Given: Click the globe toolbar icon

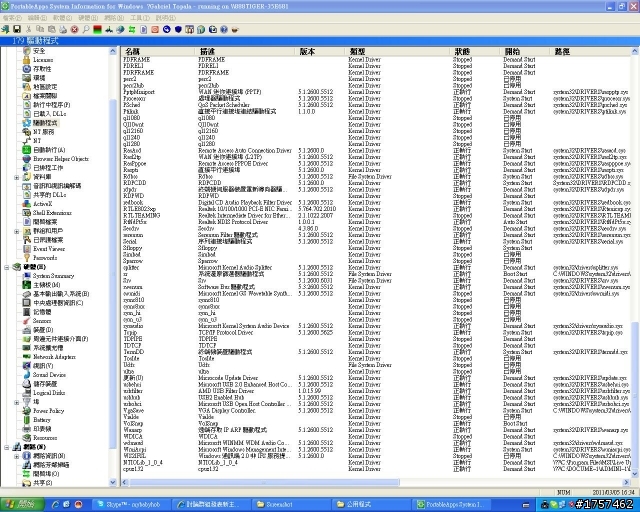Looking at the screenshot, I should 120,29.
